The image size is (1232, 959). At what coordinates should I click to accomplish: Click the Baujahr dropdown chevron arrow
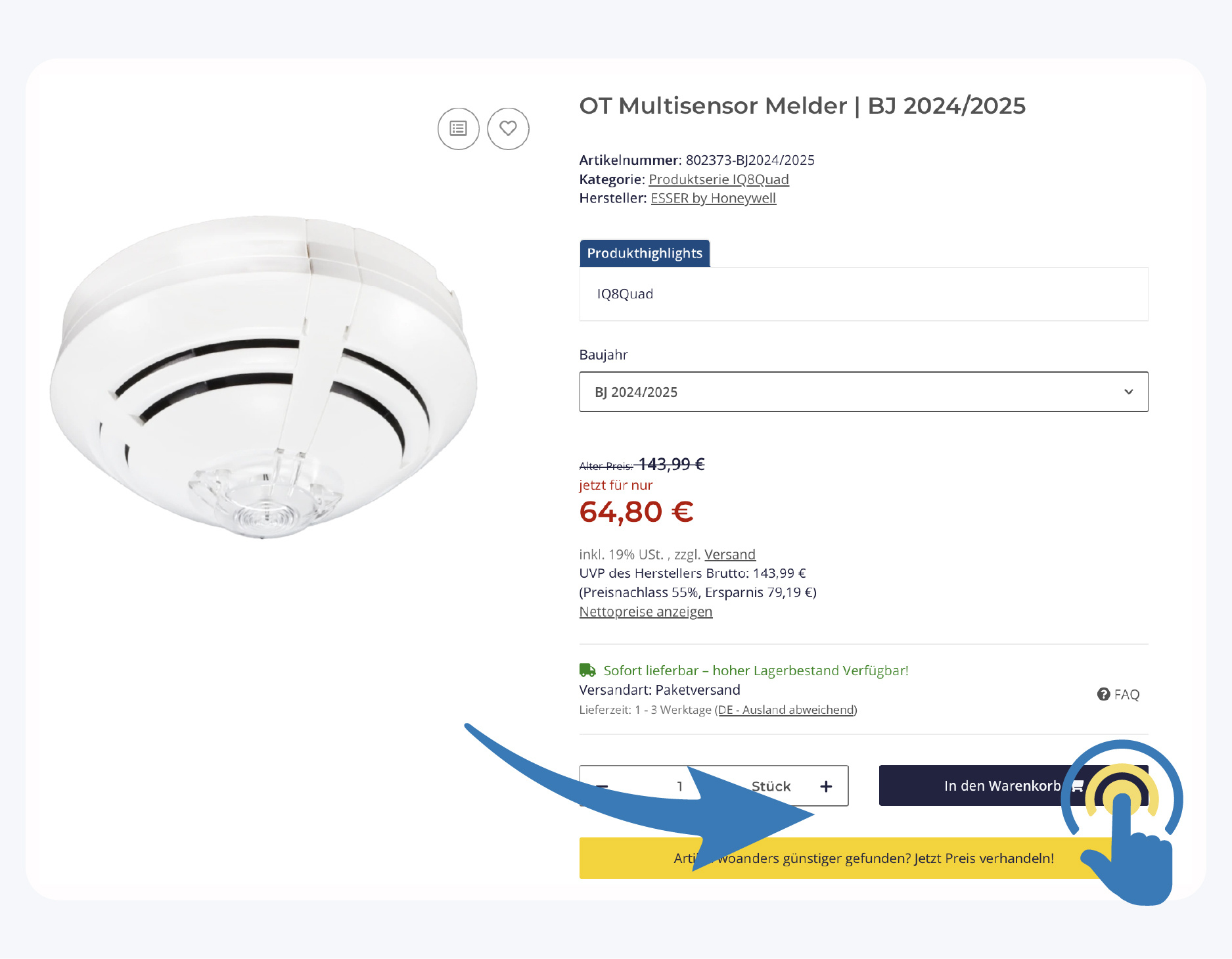[1128, 392]
